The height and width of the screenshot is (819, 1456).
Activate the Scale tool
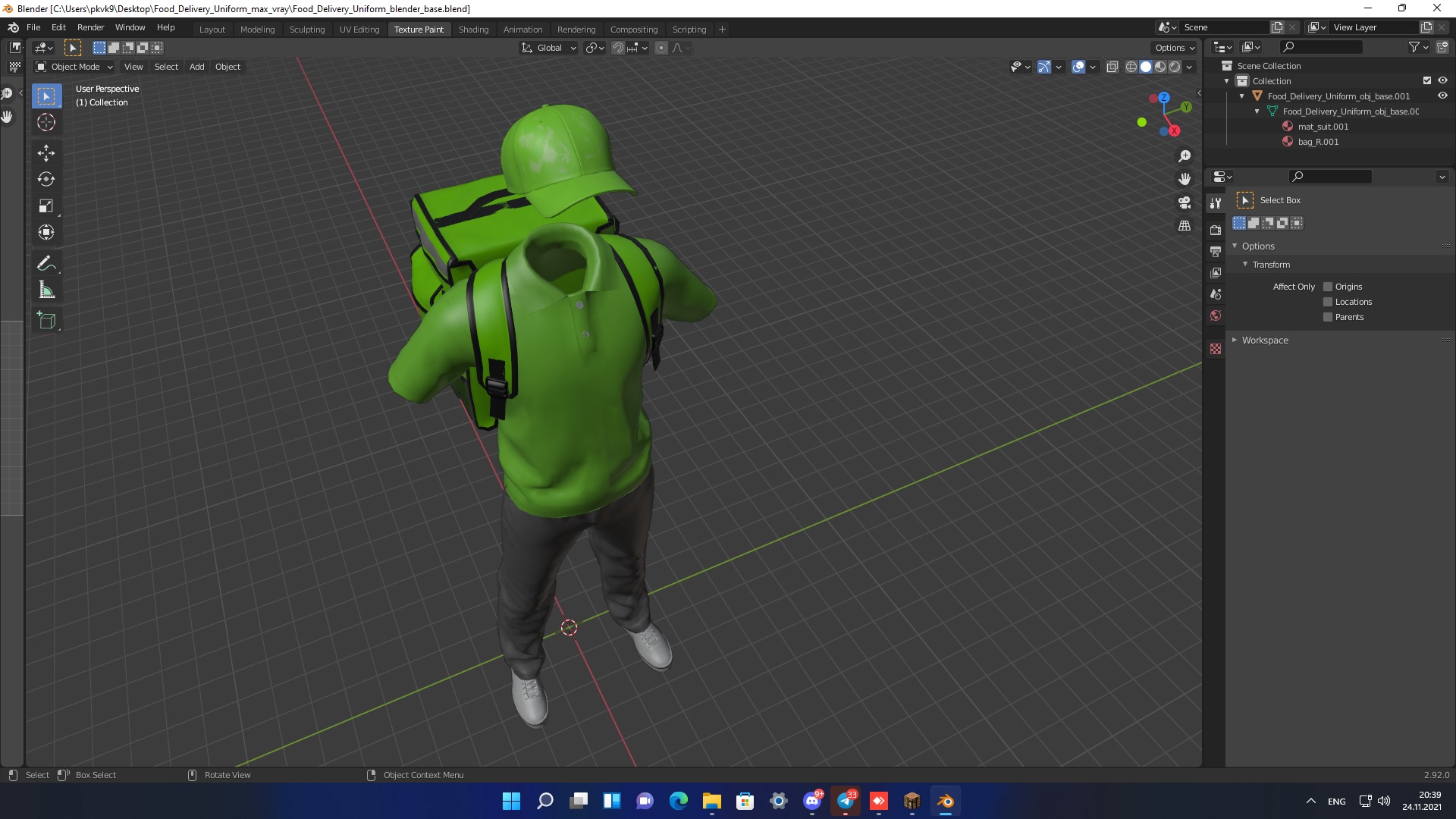coord(46,206)
